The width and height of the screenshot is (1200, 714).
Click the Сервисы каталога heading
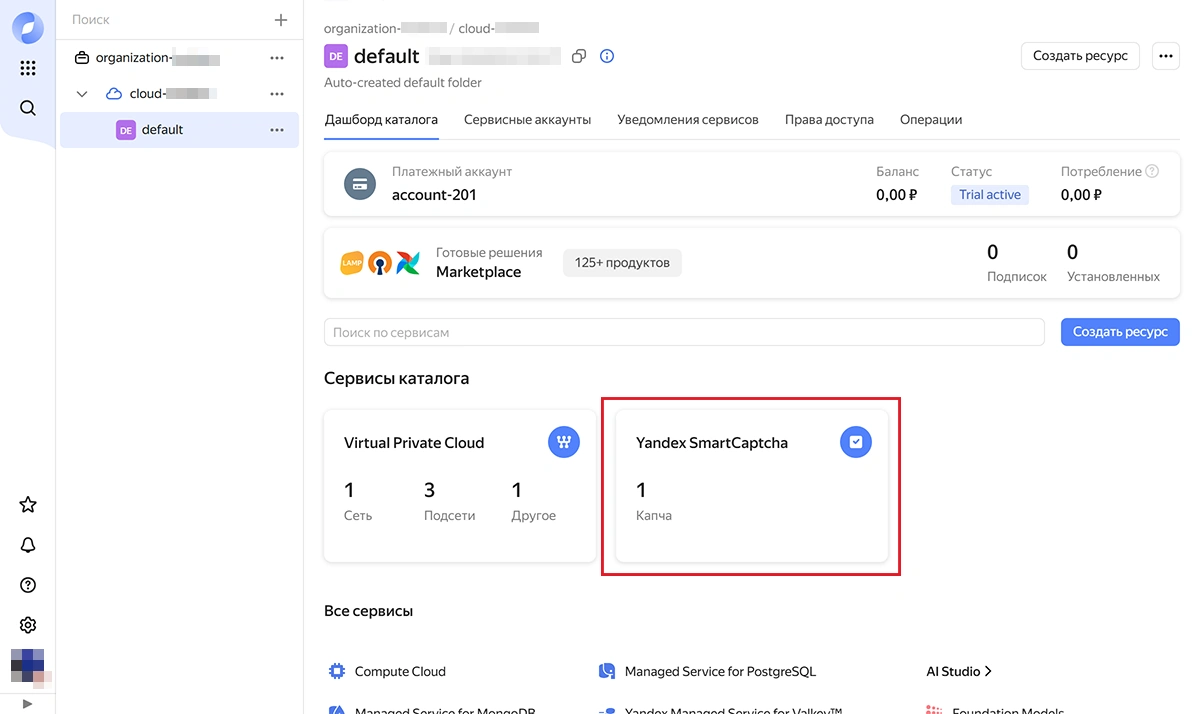397,378
